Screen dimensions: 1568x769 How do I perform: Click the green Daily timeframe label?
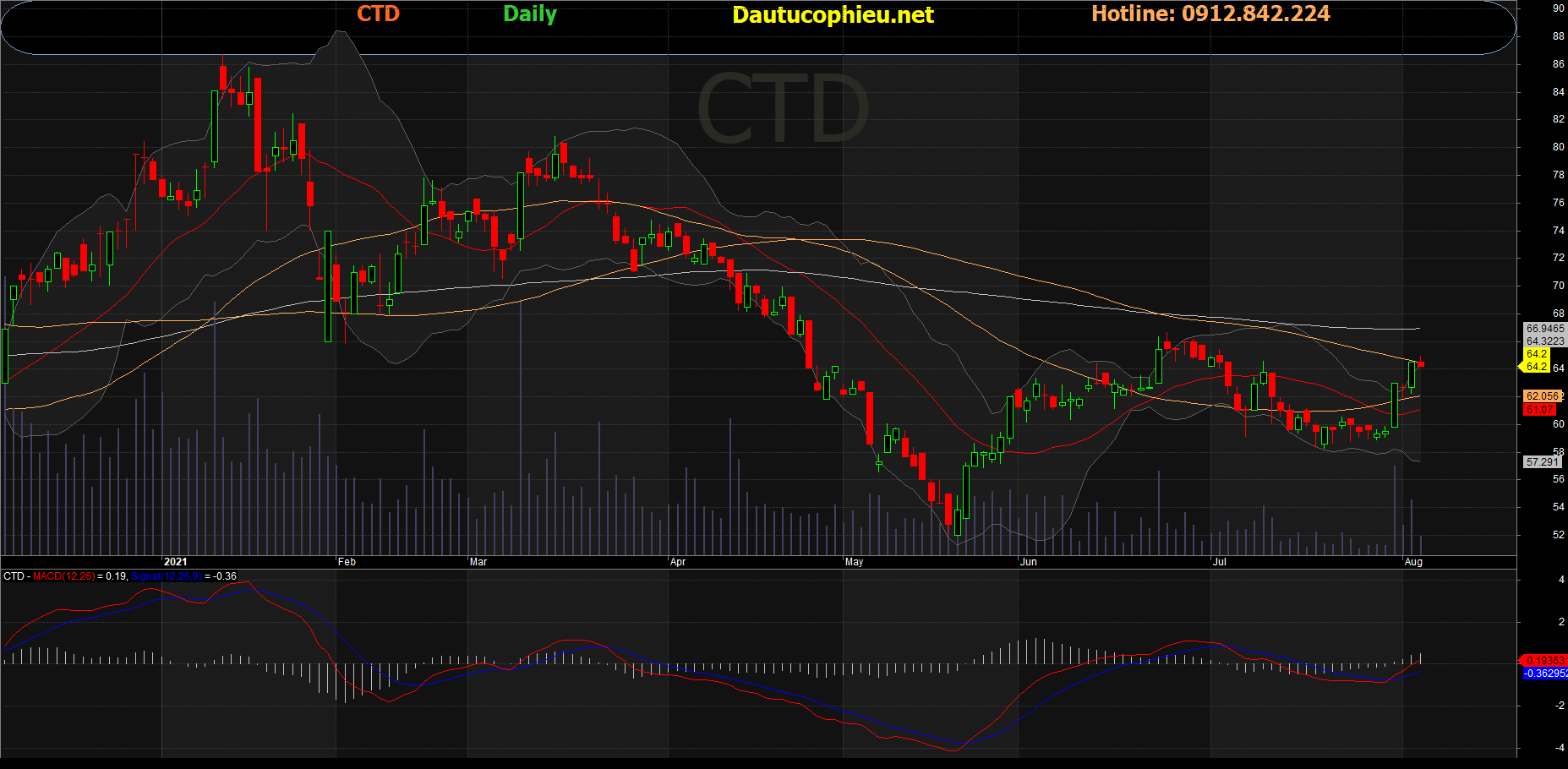pyautogui.click(x=530, y=14)
